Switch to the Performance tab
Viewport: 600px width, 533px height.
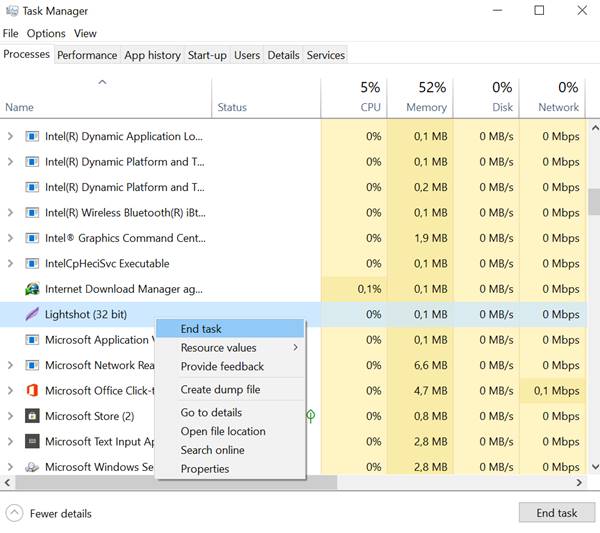[x=87, y=55]
